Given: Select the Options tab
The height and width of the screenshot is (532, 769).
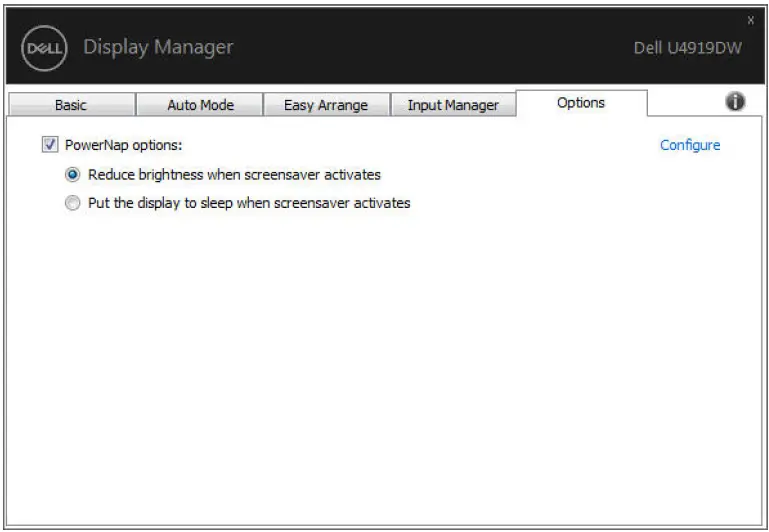Looking at the screenshot, I should (x=581, y=102).
